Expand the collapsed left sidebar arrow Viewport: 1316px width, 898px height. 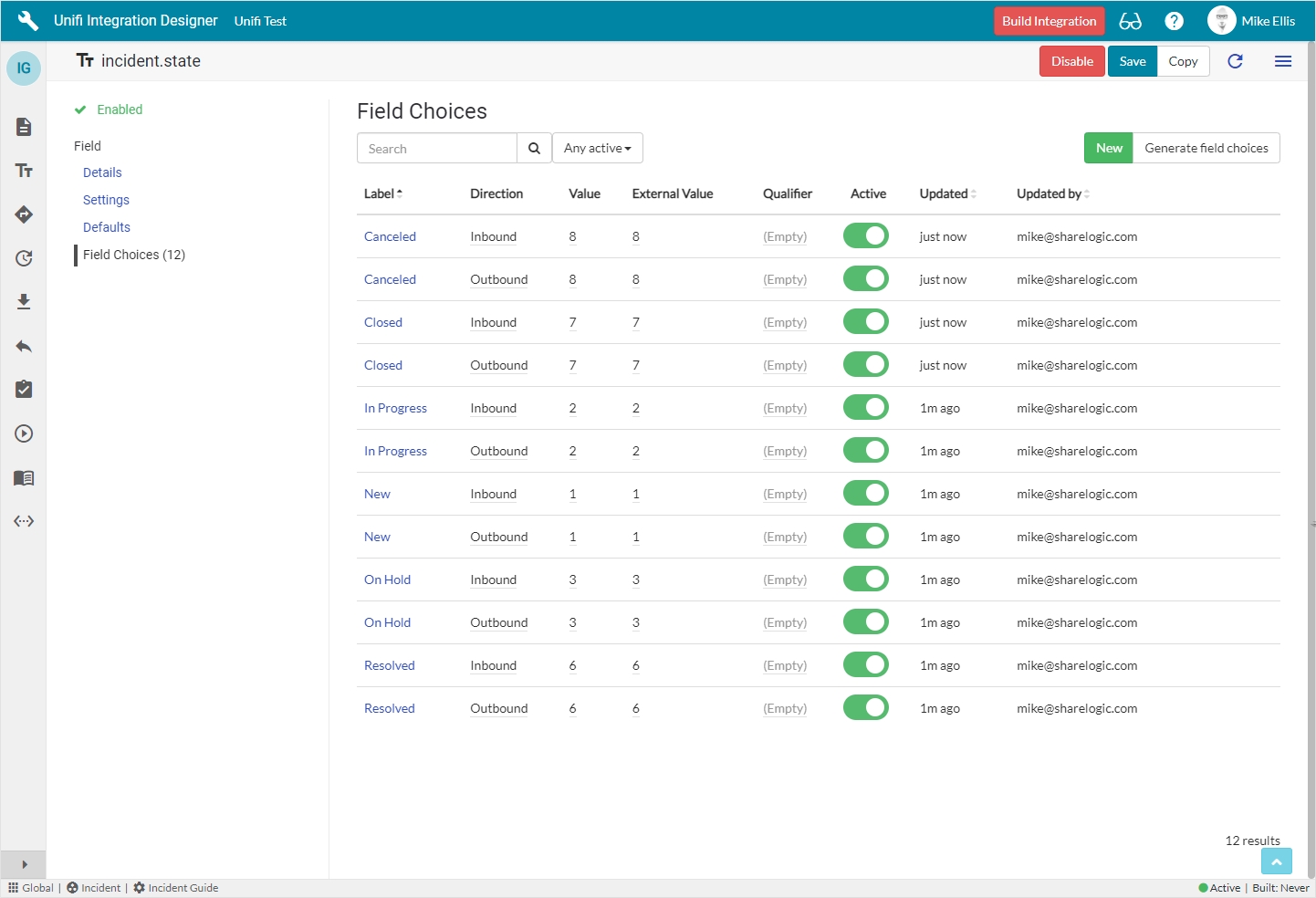point(24,864)
